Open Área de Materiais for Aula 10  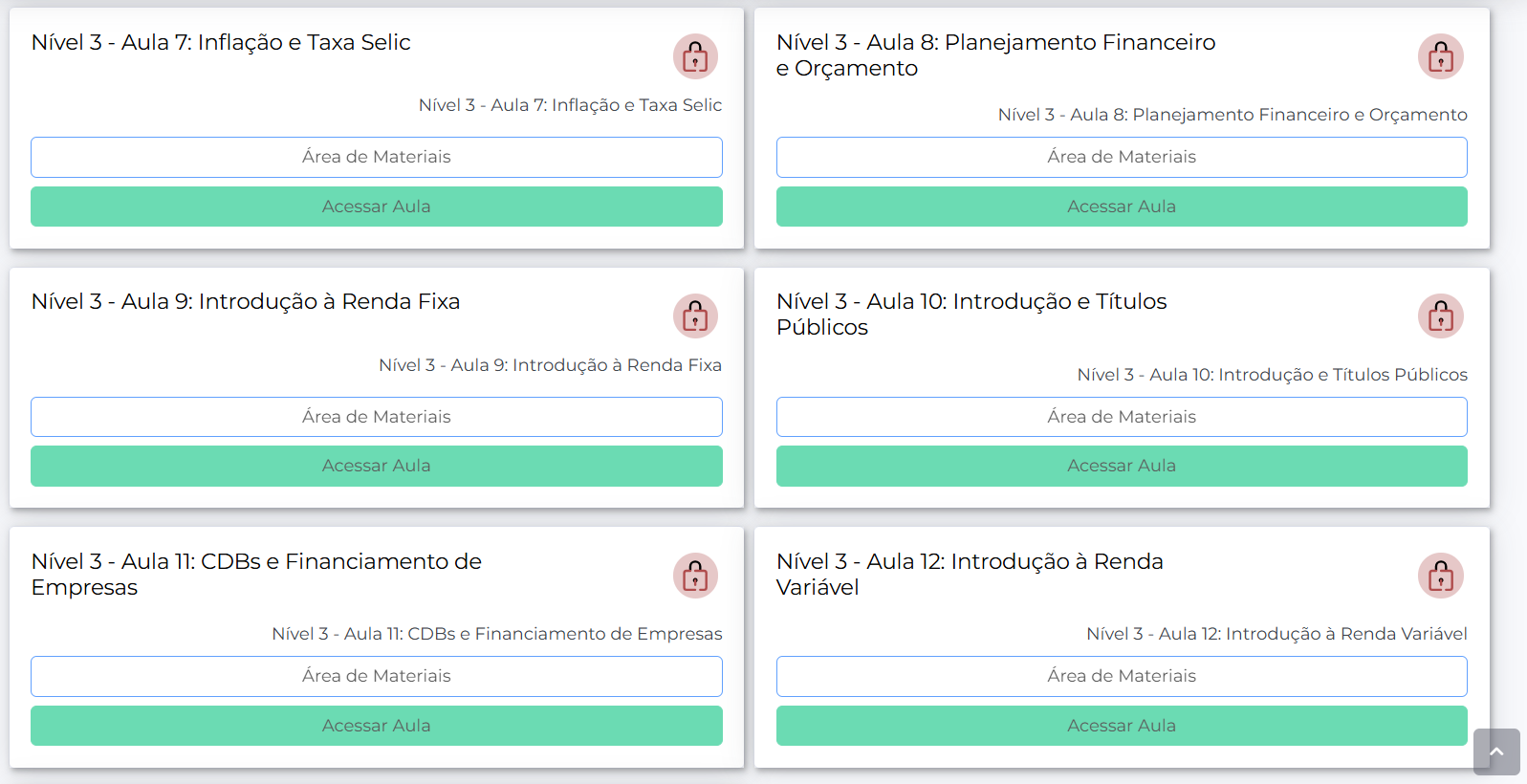(1121, 417)
